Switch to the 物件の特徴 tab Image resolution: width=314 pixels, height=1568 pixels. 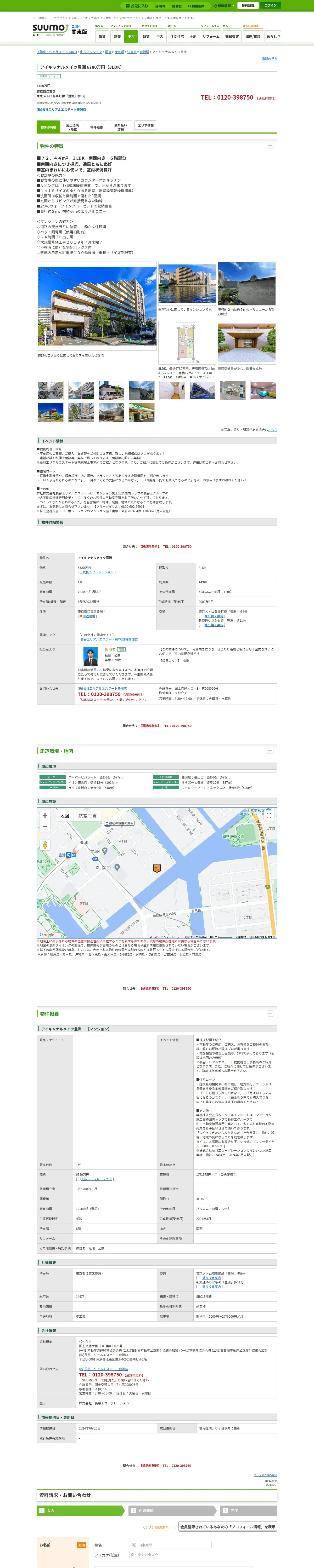point(49,127)
